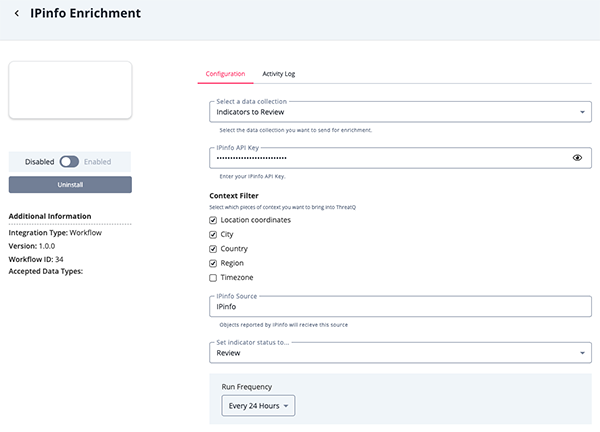The height and width of the screenshot is (432, 600).
Task: Uncheck the Region checkbox
Action: (213, 263)
